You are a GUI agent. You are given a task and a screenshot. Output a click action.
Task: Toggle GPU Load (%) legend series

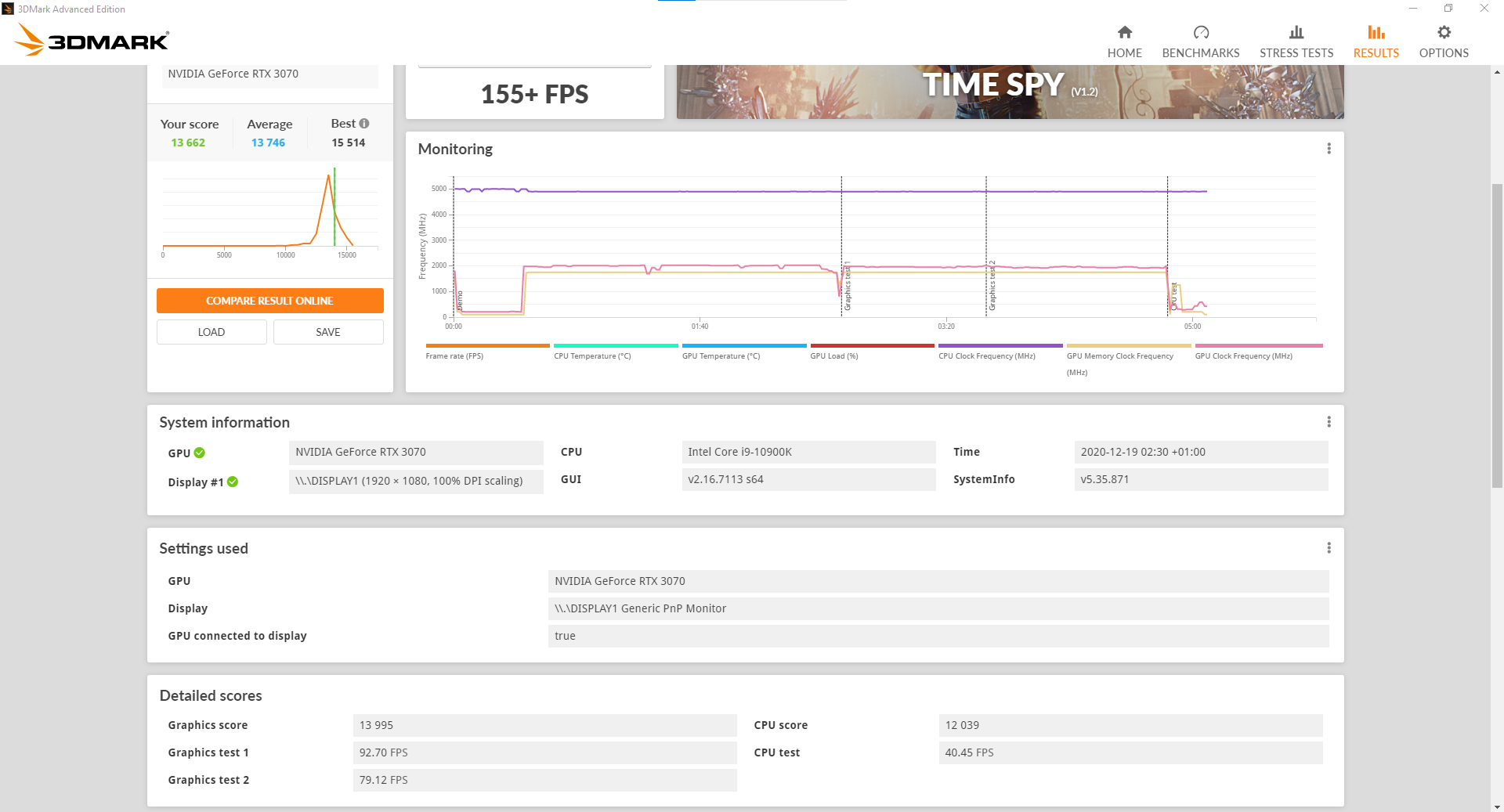click(833, 355)
